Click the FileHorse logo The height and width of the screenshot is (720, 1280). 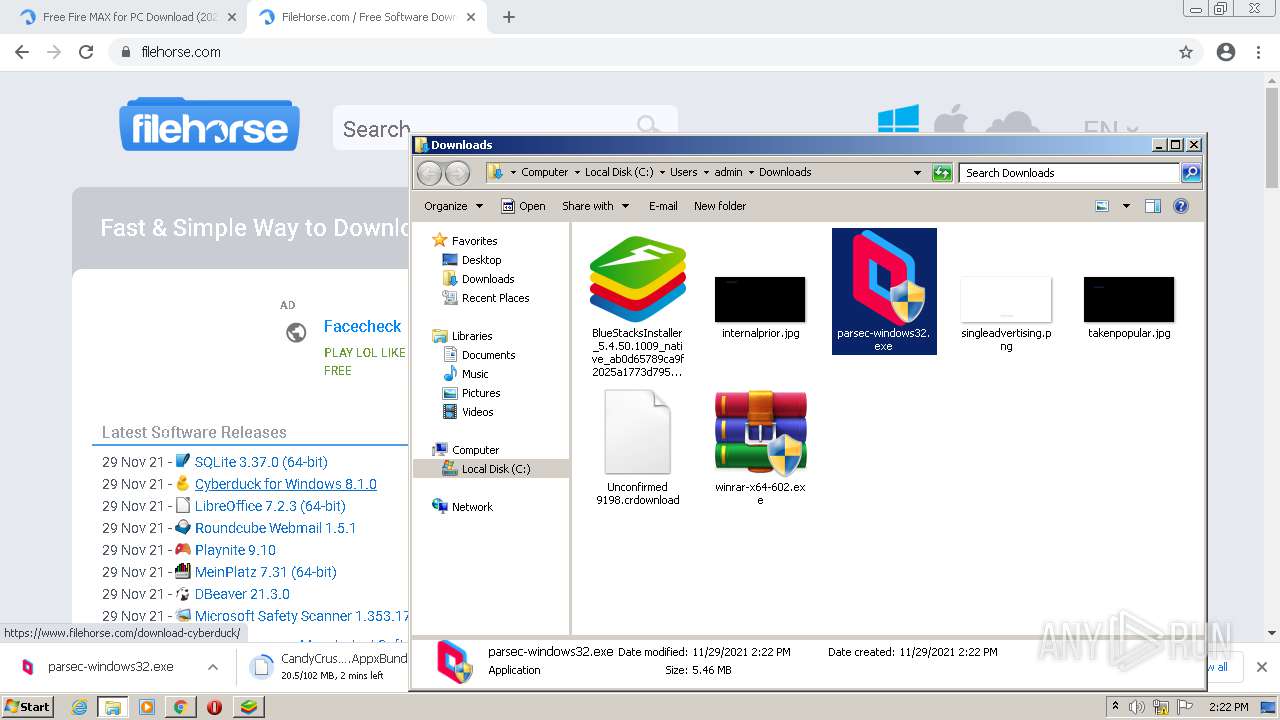pos(210,125)
